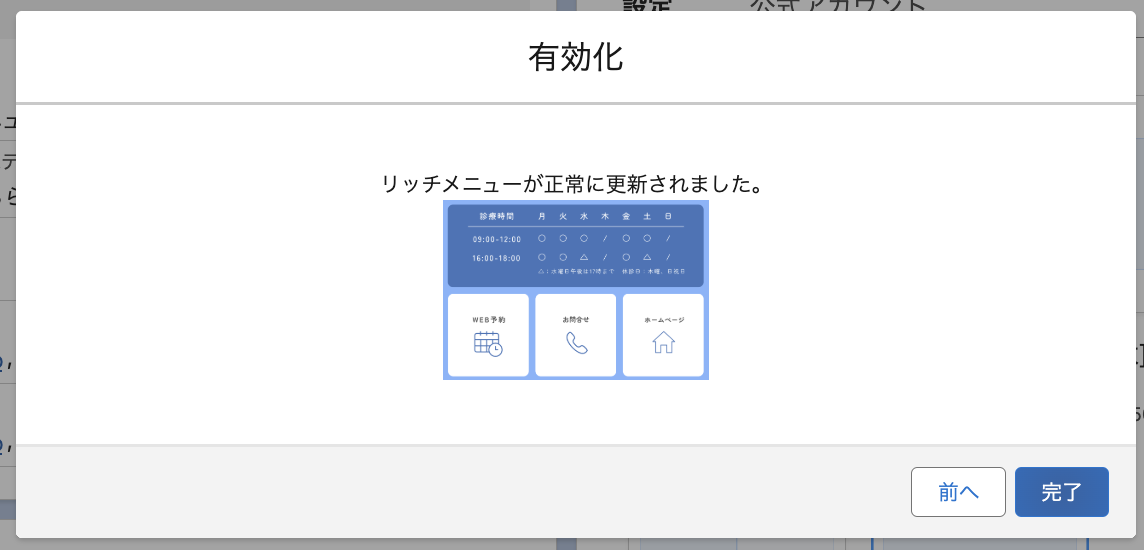Go back with the 前へ button
This screenshot has width=1144, height=550.
tap(958, 492)
